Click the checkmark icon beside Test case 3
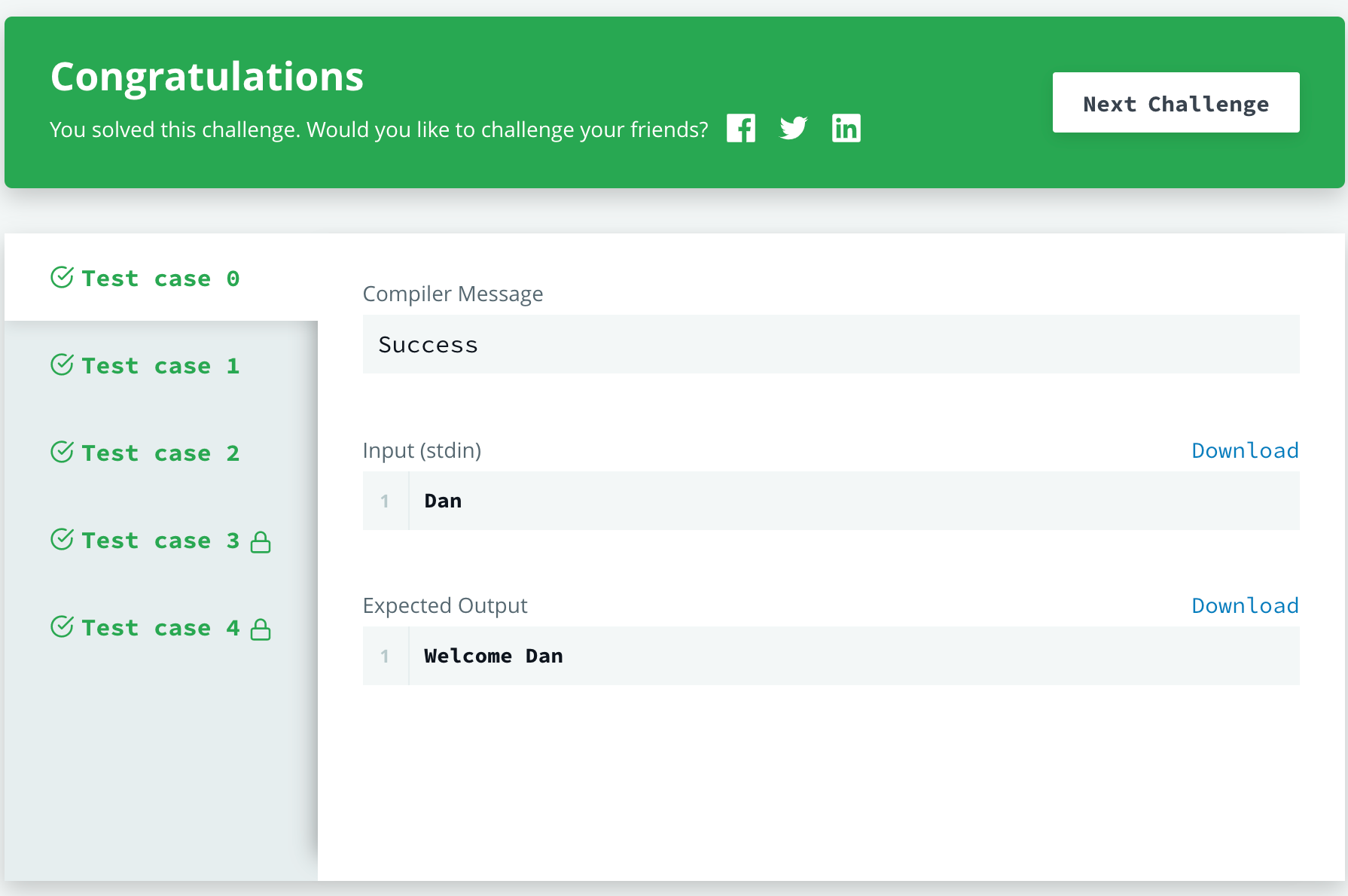This screenshot has height=896, width=1348. [62, 540]
